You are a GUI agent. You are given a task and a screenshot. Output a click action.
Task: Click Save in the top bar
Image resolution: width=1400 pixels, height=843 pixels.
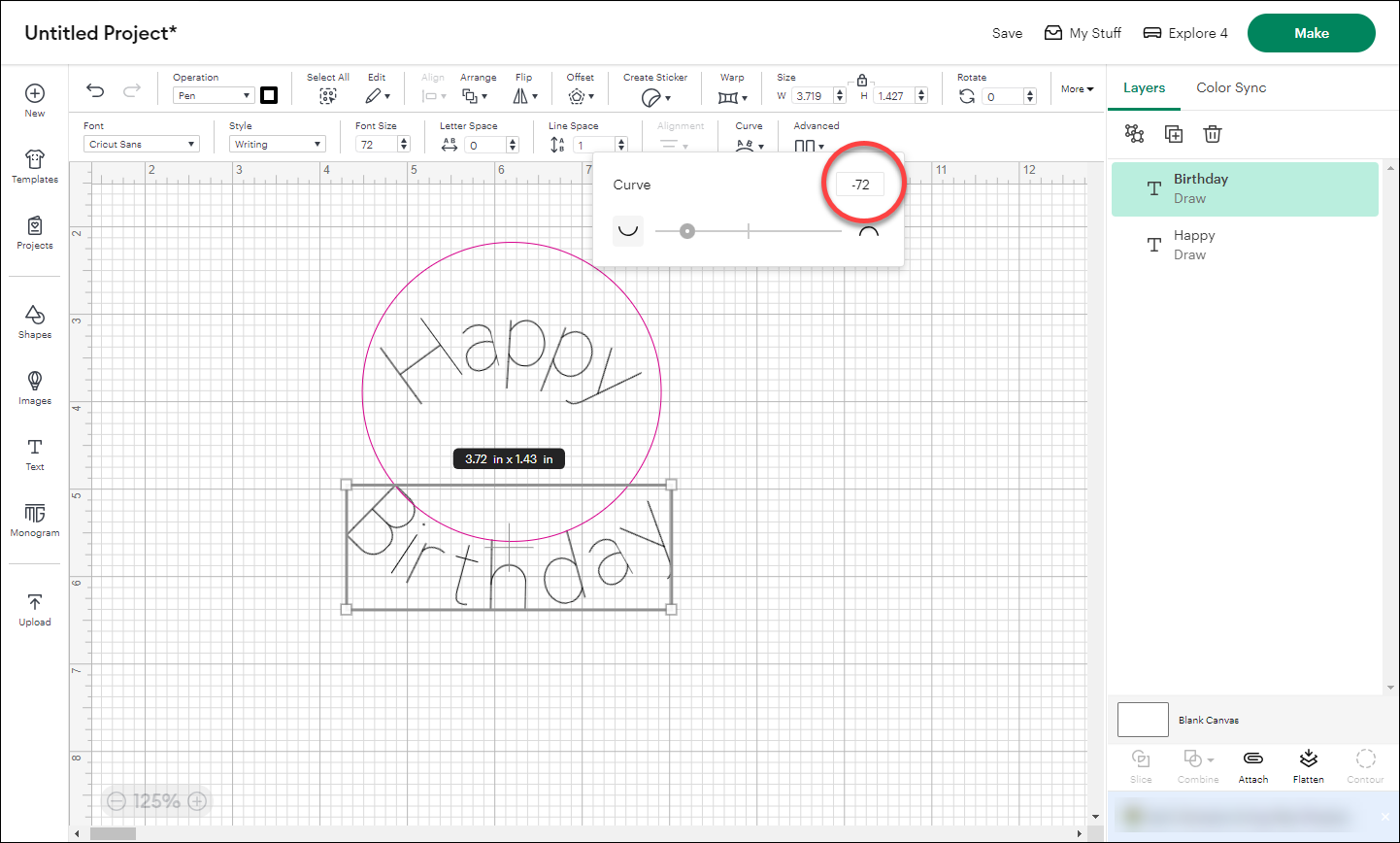coord(1007,32)
